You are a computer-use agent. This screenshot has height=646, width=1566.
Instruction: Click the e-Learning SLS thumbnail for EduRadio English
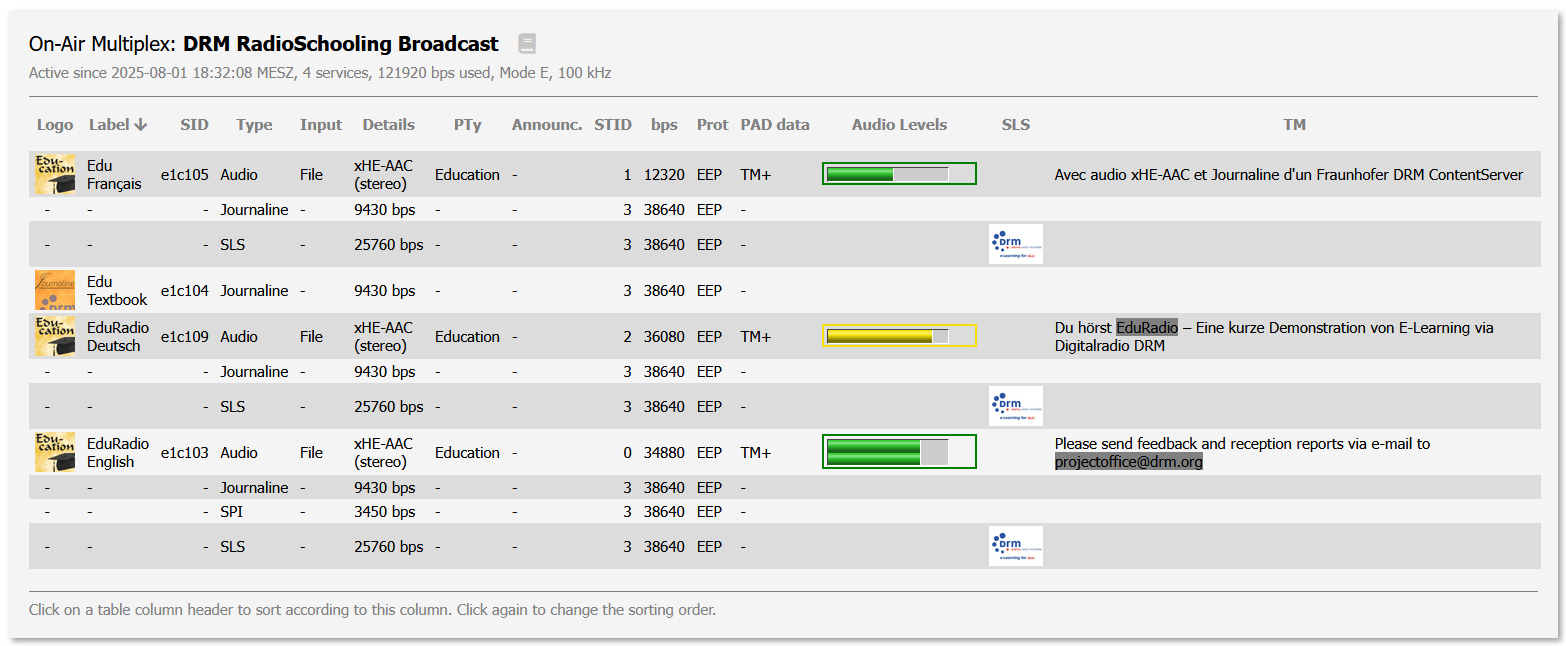click(1015, 545)
